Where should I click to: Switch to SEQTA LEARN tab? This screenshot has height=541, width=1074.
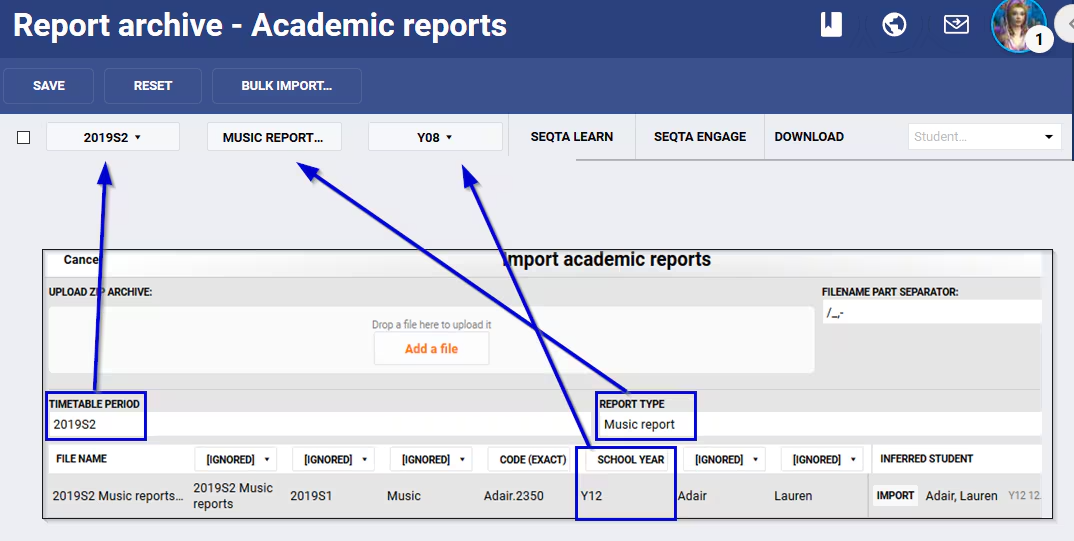pyautogui.click(x=571, y=136)
